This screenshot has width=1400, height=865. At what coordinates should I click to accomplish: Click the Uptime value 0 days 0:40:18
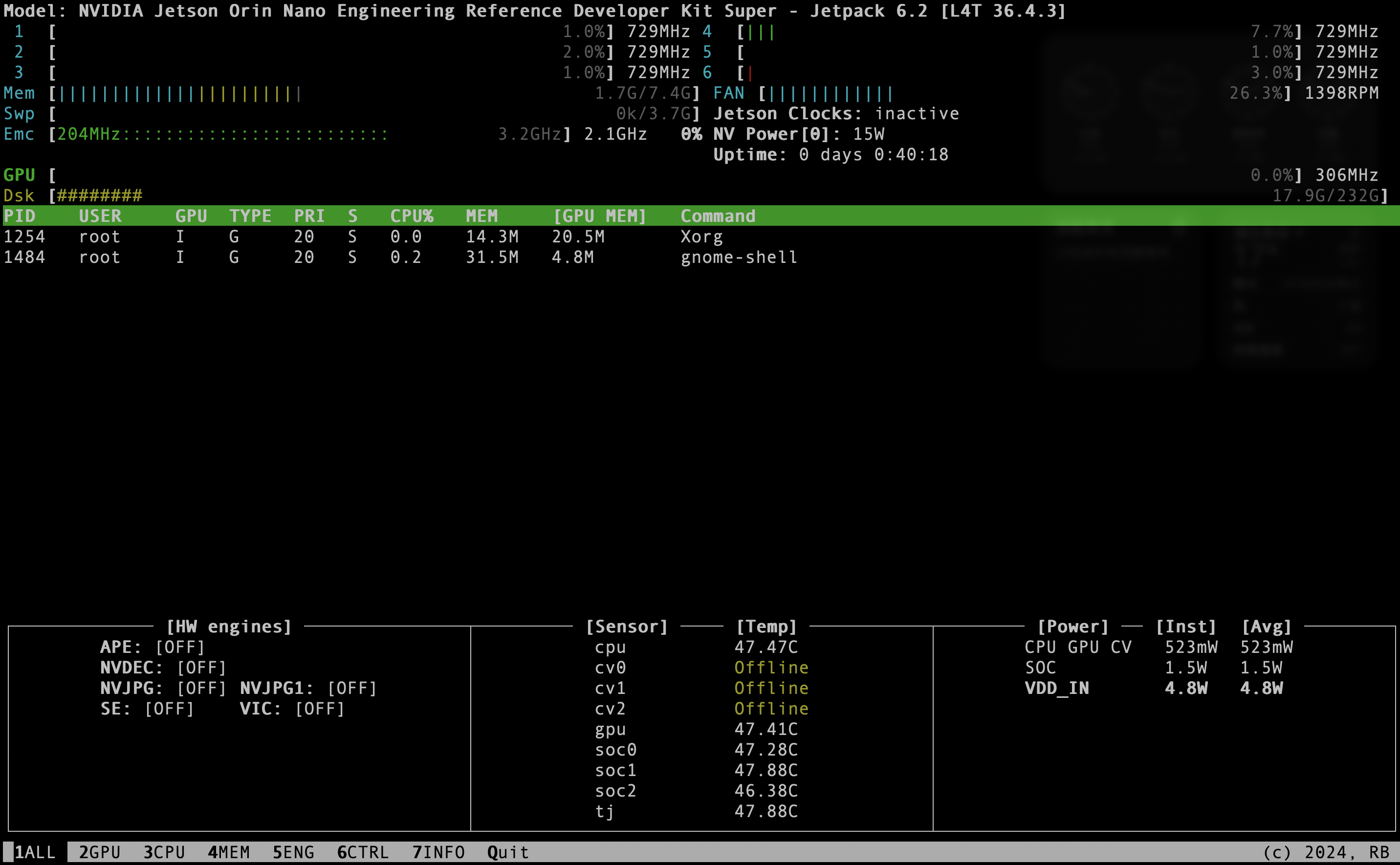point(873,155)
